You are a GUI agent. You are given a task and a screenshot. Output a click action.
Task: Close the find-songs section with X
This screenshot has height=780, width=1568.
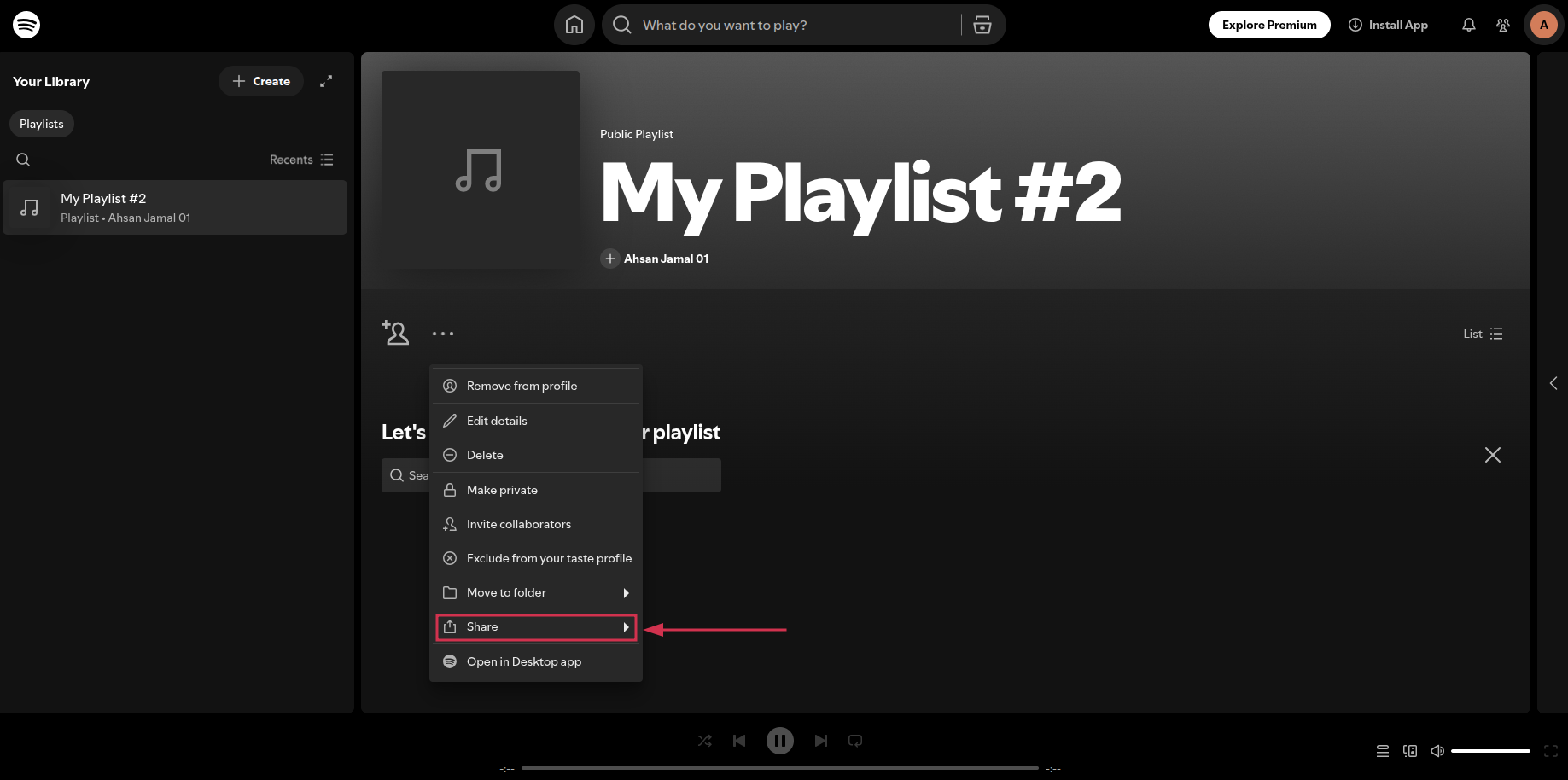tap(1493, 455)
